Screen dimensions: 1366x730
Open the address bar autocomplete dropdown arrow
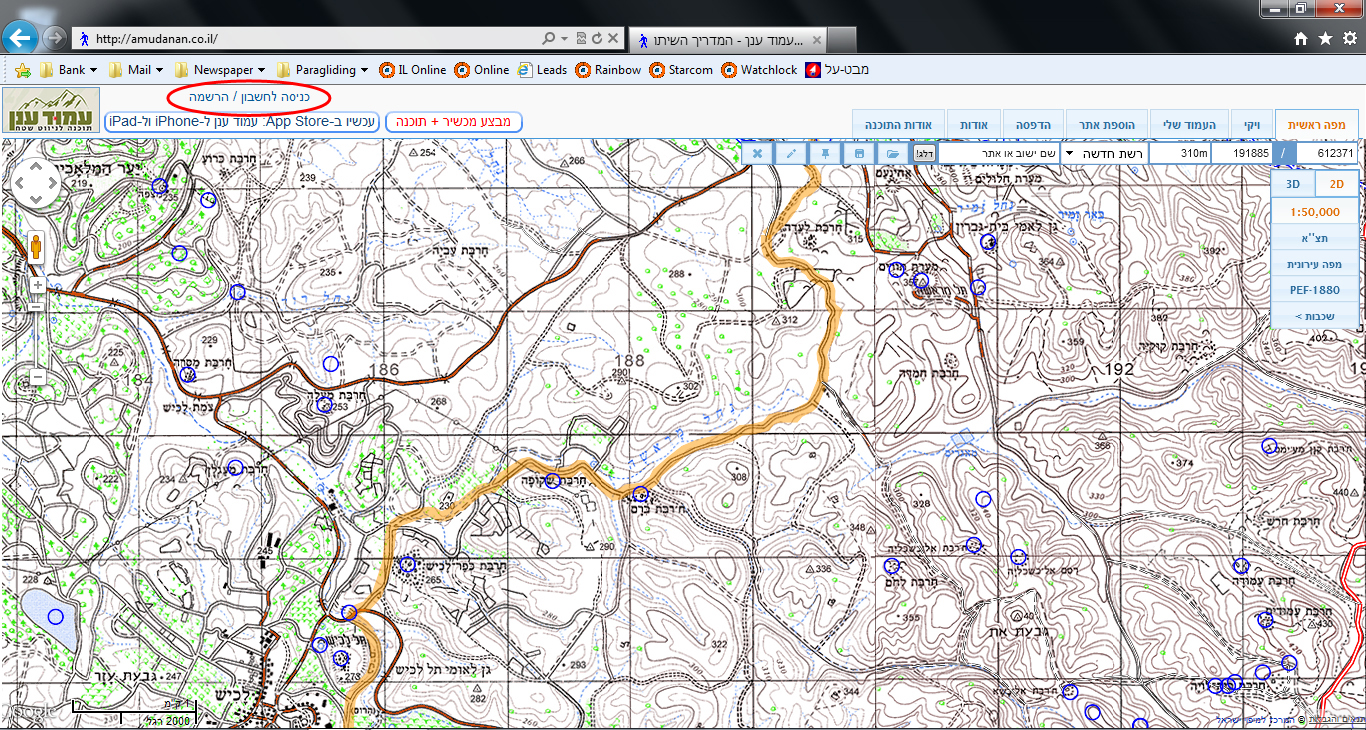(565, 39)
